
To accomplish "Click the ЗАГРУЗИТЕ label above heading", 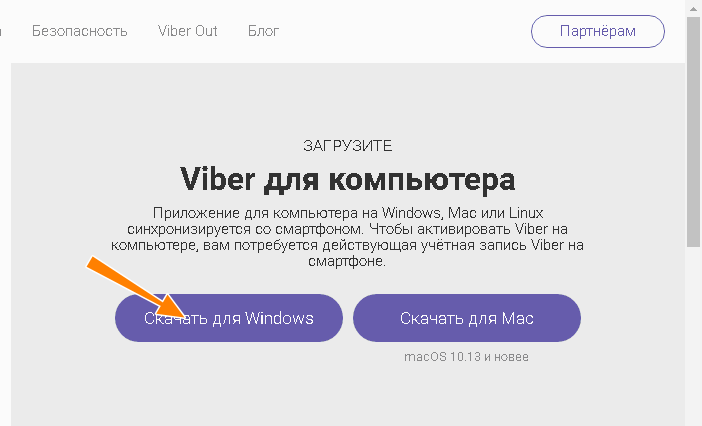I will [347, 146].
